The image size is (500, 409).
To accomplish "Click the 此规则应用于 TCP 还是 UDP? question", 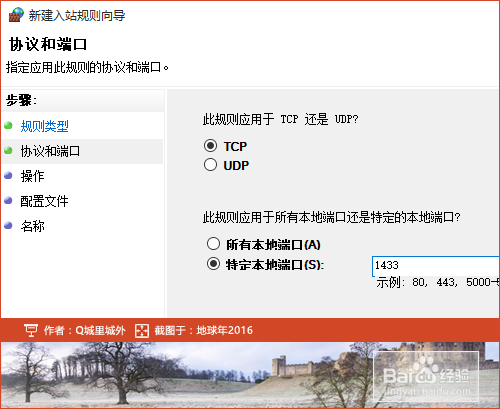I will [280, 119].
